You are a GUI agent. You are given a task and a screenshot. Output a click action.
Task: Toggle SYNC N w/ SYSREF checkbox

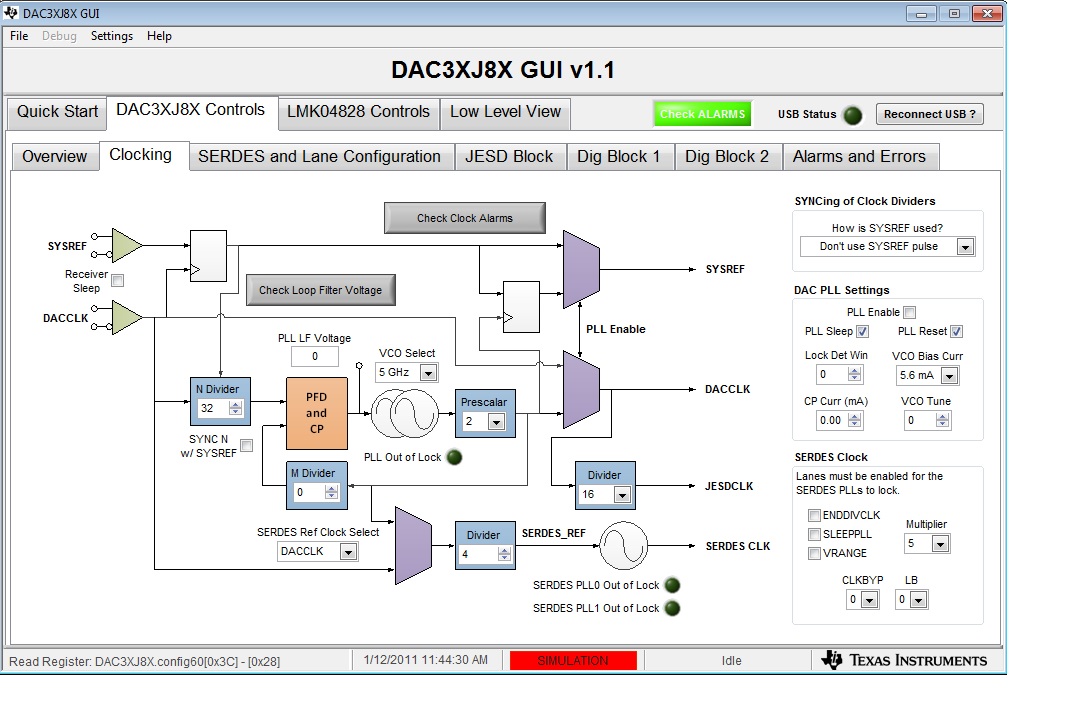[x=246, y=445]
